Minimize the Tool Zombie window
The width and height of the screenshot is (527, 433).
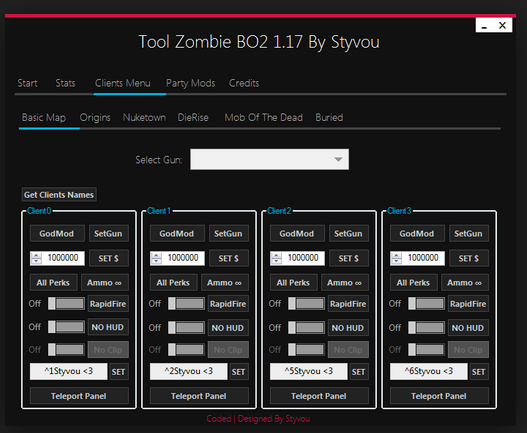[x=484, y=26]
